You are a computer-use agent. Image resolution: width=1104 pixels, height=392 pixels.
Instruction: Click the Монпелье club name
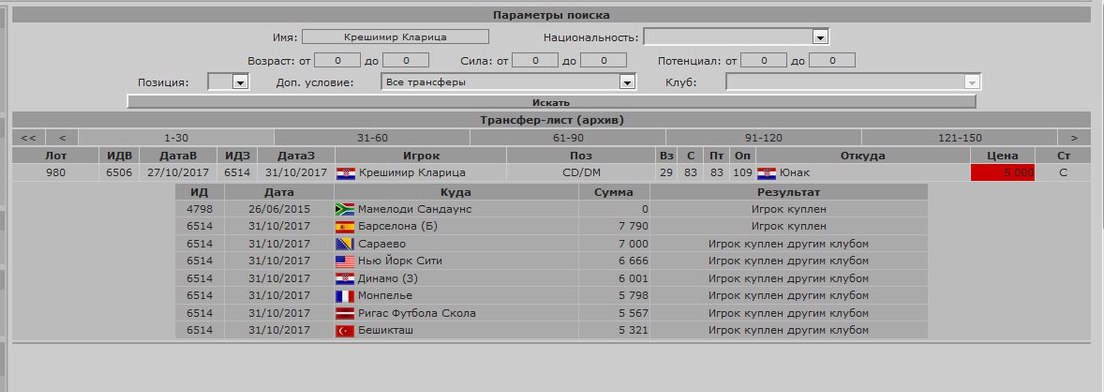385,296
